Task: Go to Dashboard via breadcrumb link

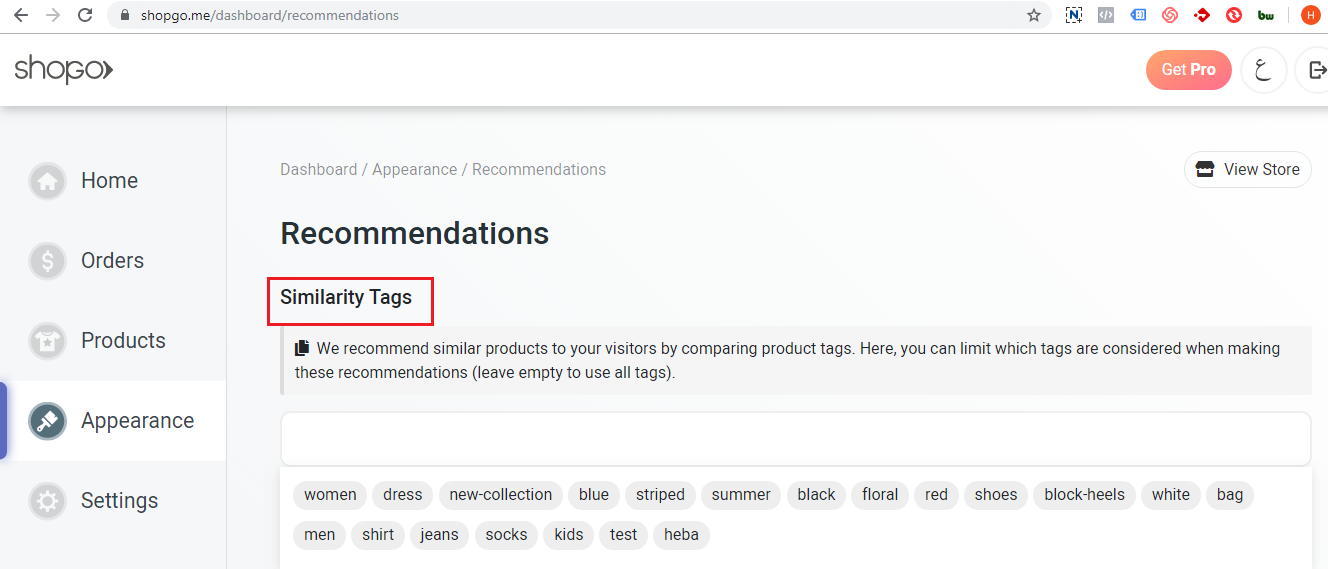Action: click(x=318, y=170)
